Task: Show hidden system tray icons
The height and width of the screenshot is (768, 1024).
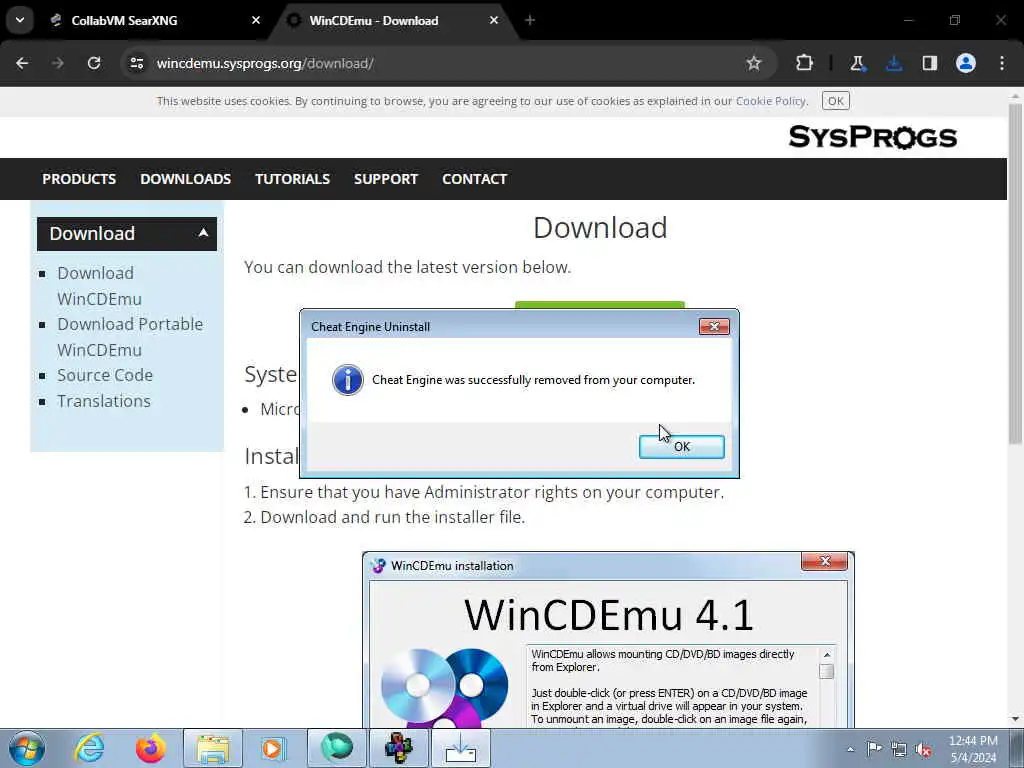Action: 850,749
